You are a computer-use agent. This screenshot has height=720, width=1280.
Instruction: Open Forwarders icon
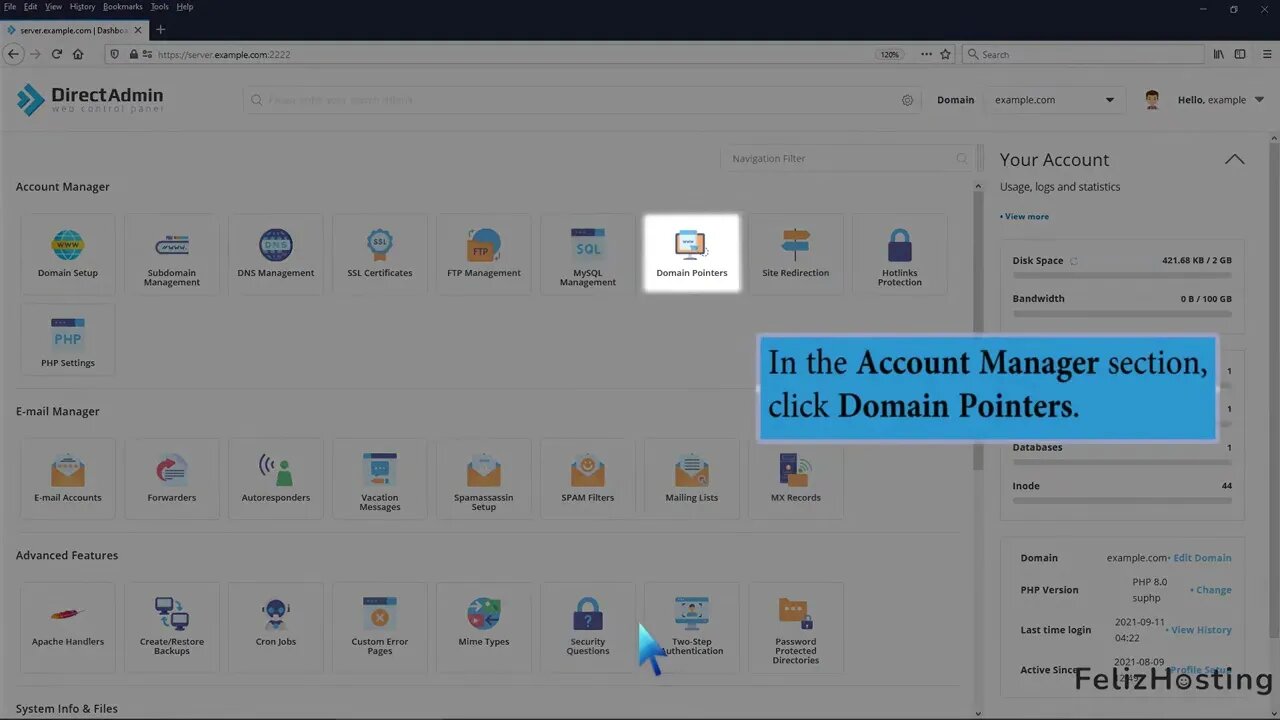point(172,478)
